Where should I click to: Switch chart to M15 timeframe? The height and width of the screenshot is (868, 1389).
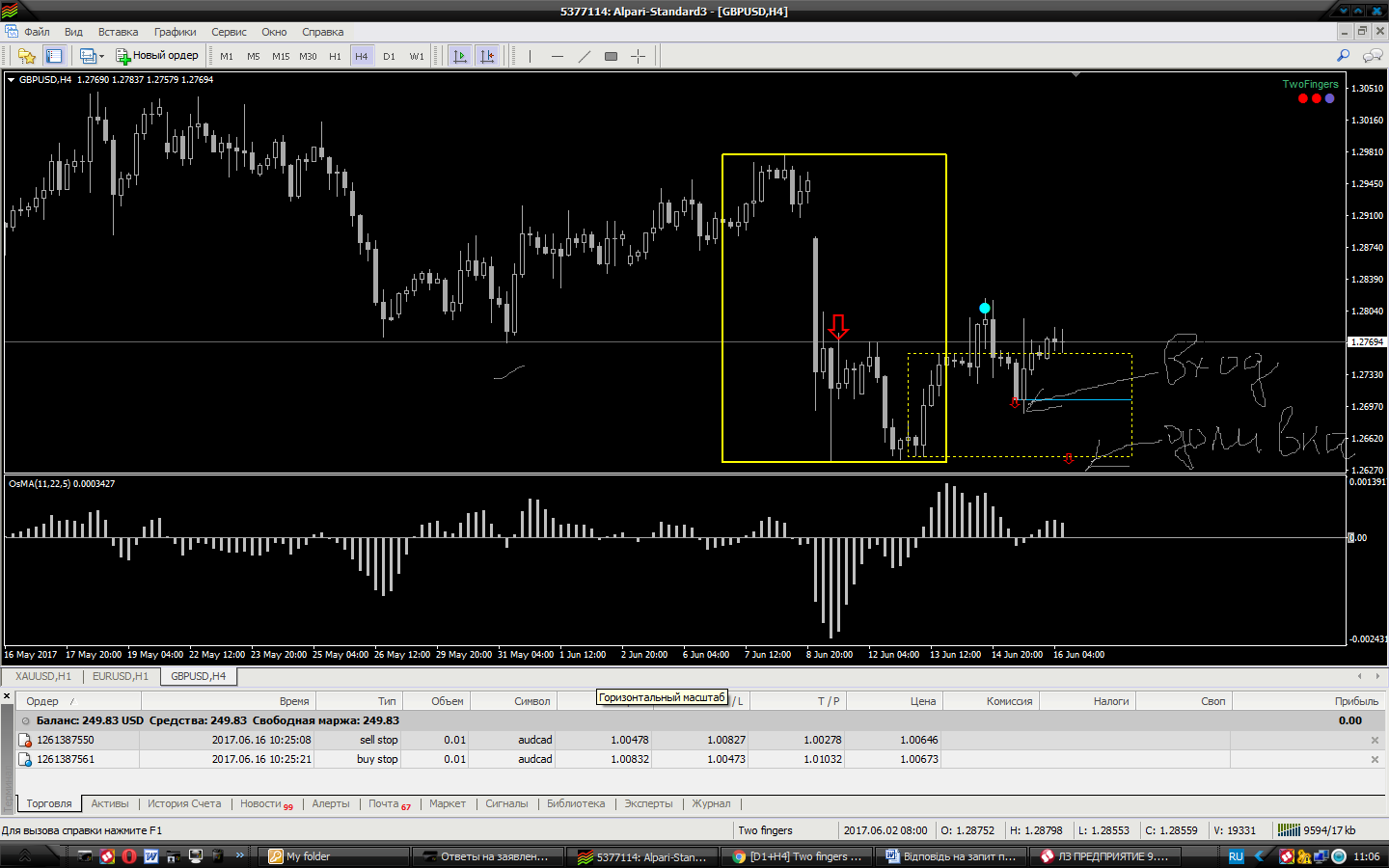click(281, 56)
